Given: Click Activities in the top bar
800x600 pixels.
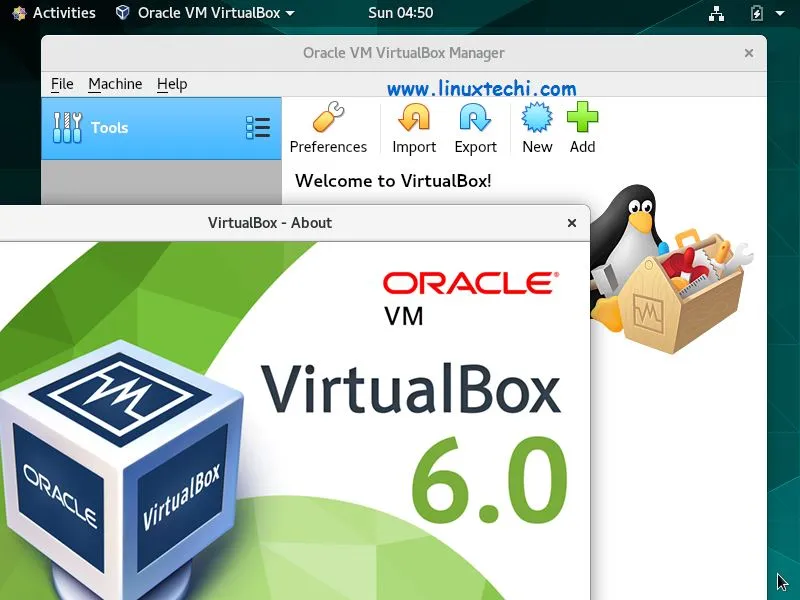Looking at the screenshot, I should 55,13.
